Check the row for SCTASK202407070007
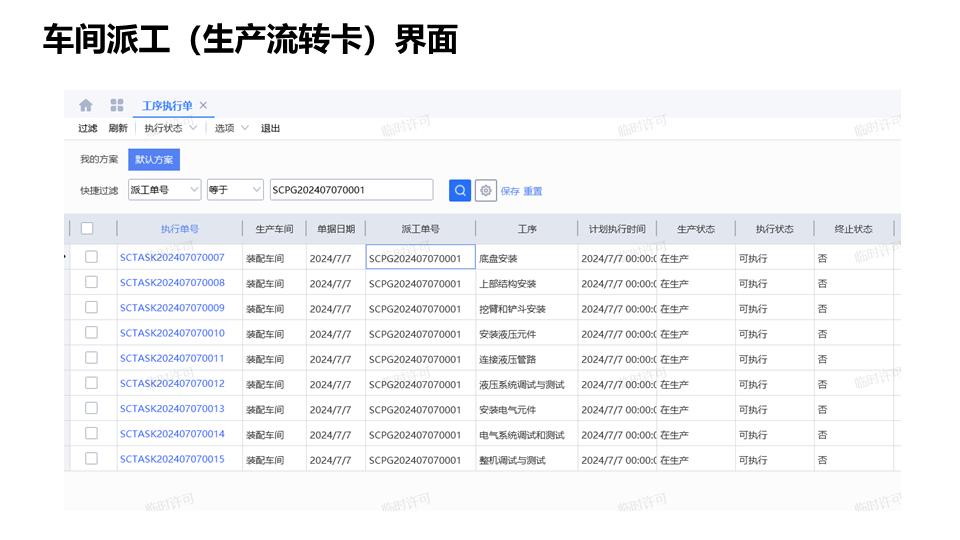The height and width of the screenshot is (540, 960). tap(91, 257)
